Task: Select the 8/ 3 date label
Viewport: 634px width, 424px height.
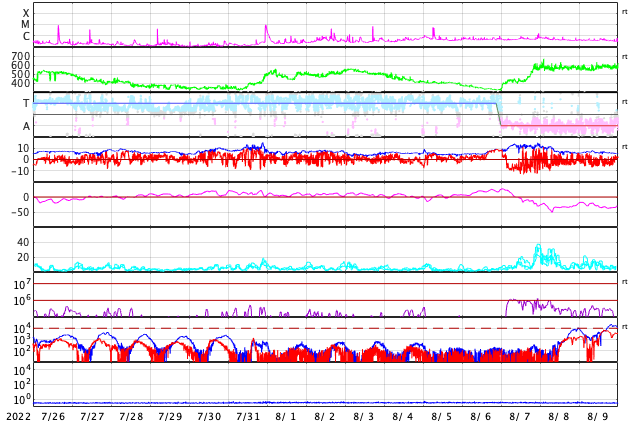Action: [x=363, y=416]
